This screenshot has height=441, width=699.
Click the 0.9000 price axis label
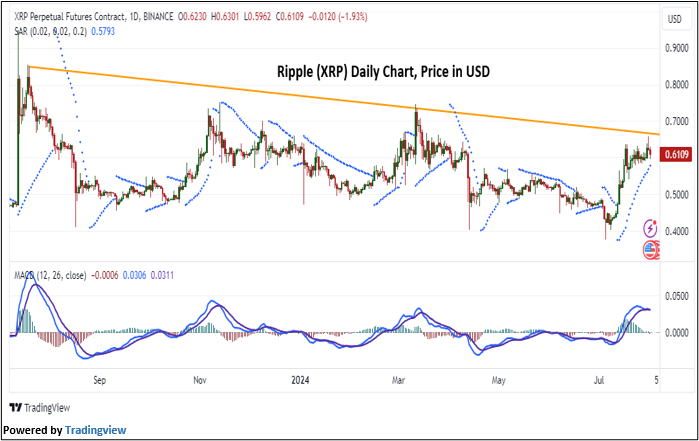pyautogui.click(x=677, y=48)
